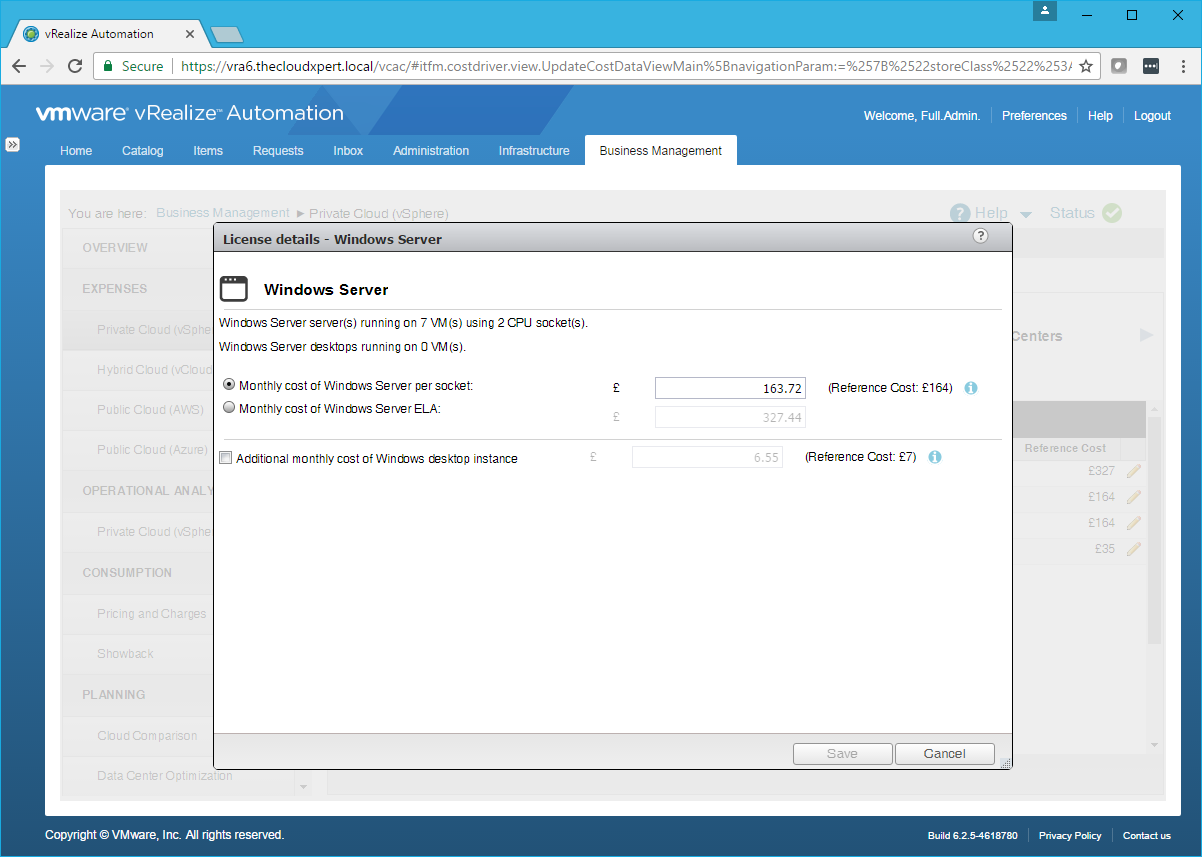Open the Preferences link
The width and height of the screenshot is (1202, 857).
[1034, 116]
